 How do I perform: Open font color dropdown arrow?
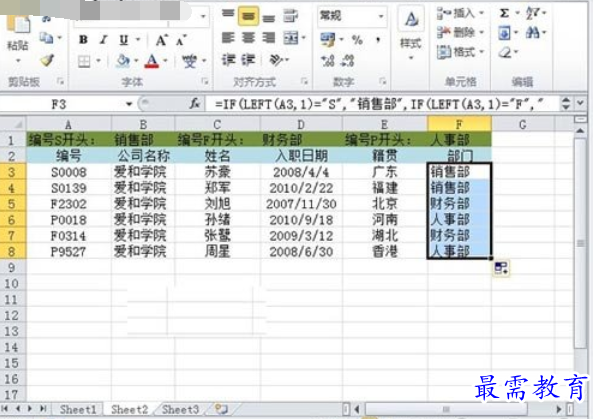(166, 60)
